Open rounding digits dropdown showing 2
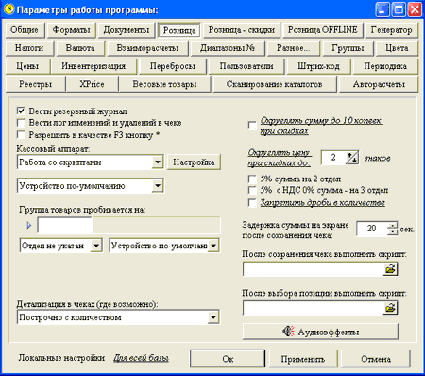 [352, 157]
